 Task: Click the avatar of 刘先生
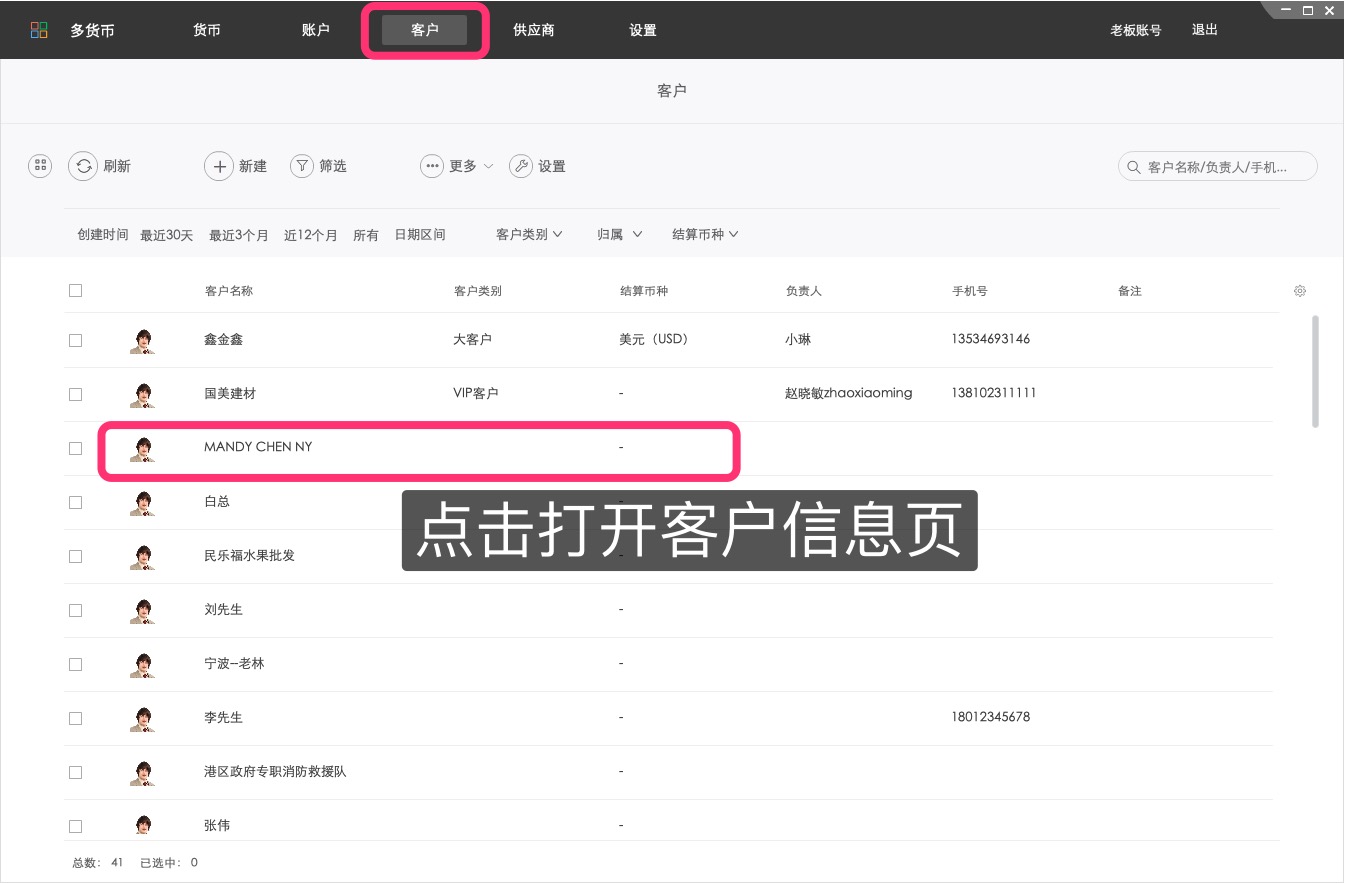tap(143, 610)
